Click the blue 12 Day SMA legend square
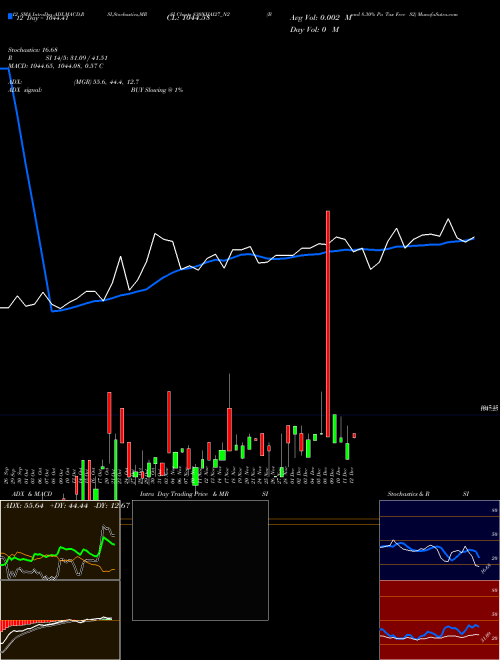The height and width of the screenshot is (660, 500). coord(10,16)
